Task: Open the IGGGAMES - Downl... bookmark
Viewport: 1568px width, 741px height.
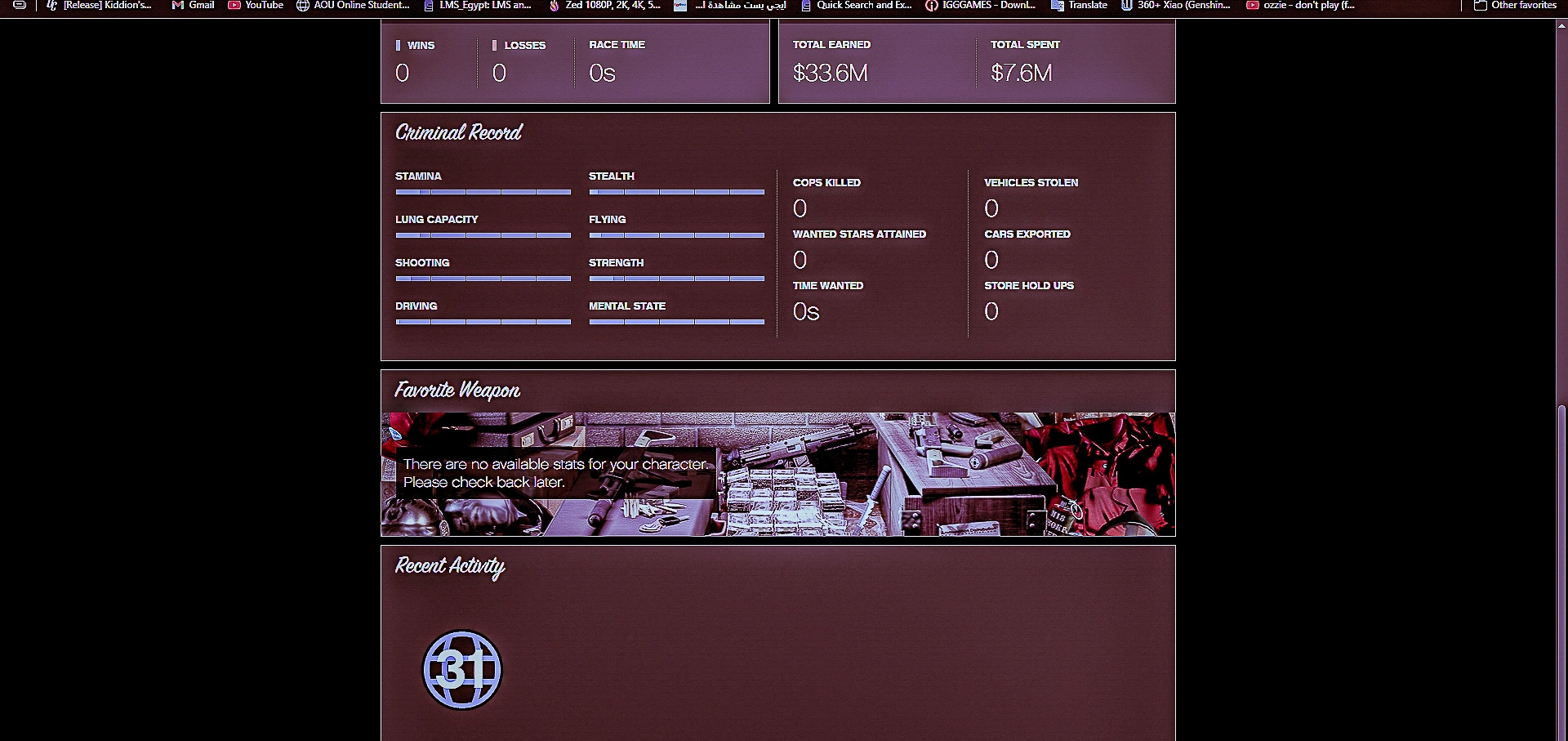Action: [980, 5]
